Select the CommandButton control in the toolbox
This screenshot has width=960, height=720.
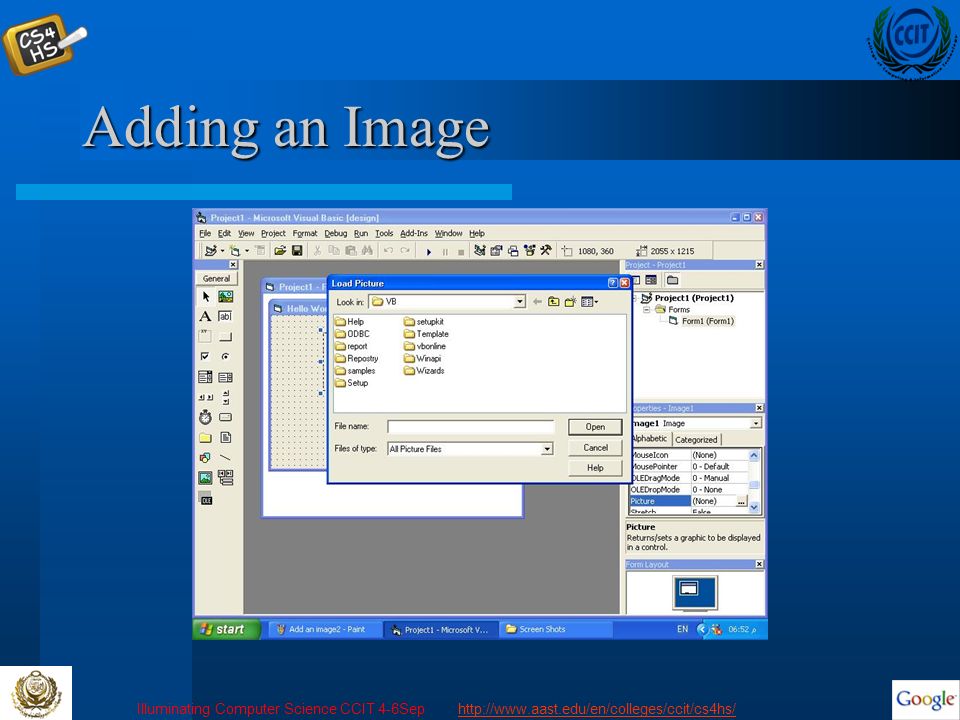[226, 336]
